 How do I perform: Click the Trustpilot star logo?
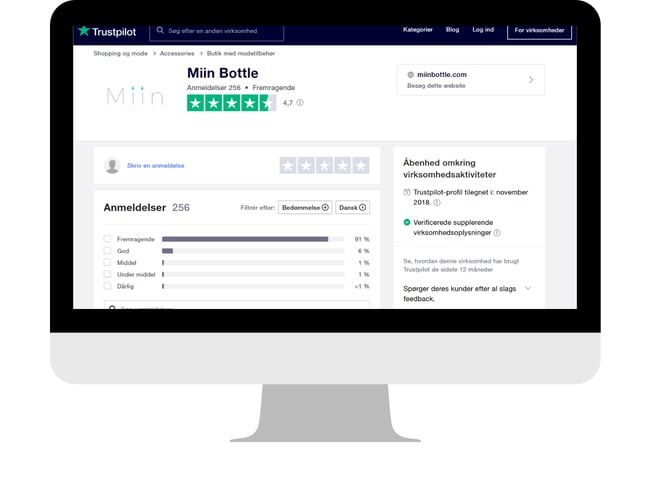coord(84,31)
